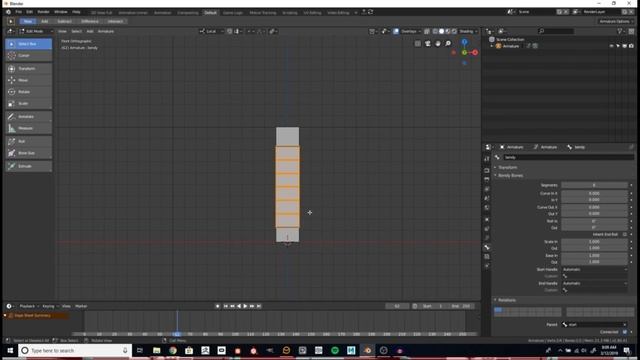Image resolution: width=640 pixels, height=360 pixels.
Task: Collapse the Bendy Bones panel
Action: click(510, 176)
